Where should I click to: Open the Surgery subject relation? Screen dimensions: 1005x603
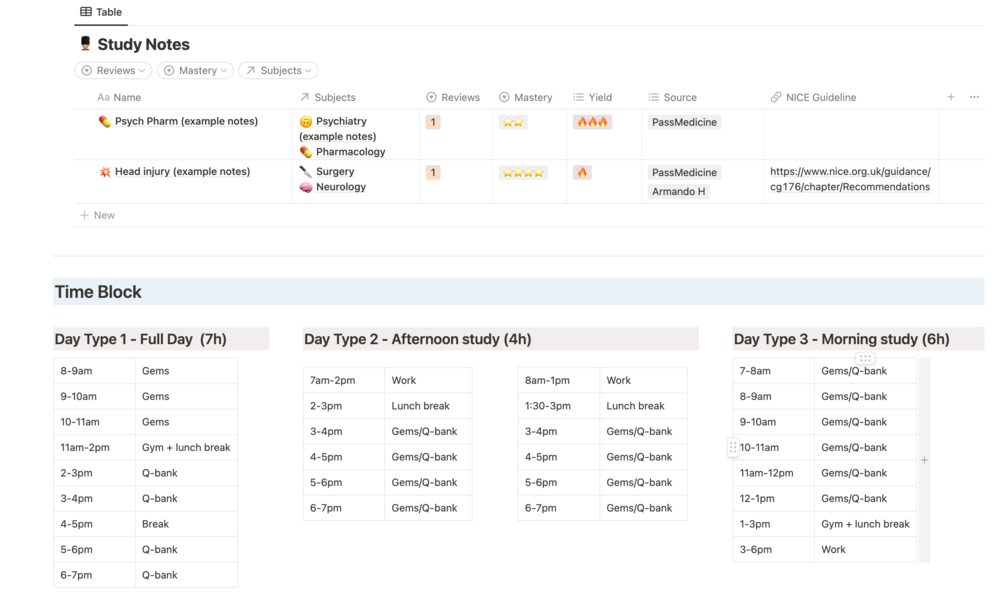327,172
